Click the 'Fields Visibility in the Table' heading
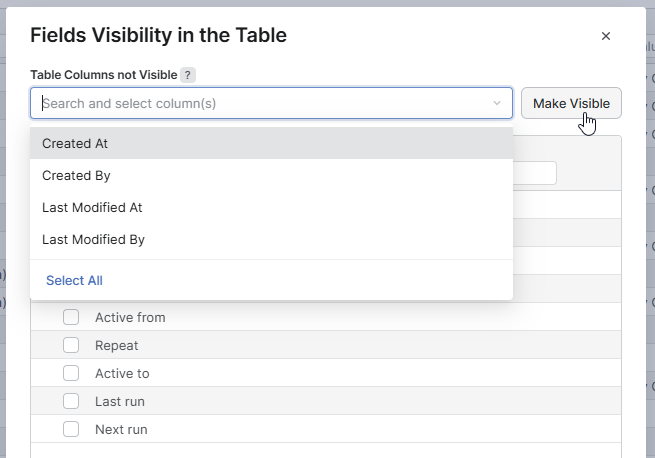The width and height of the screenshot is (655, 458). [x=158, y=36]
